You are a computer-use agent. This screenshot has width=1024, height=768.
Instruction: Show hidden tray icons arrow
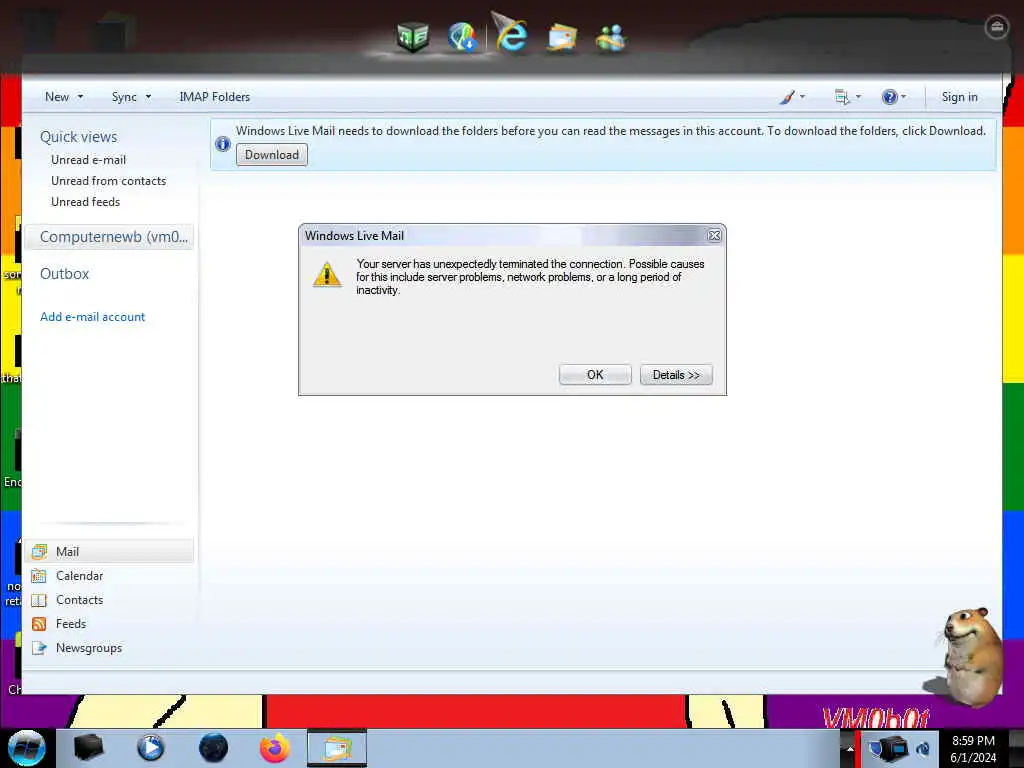850,748
